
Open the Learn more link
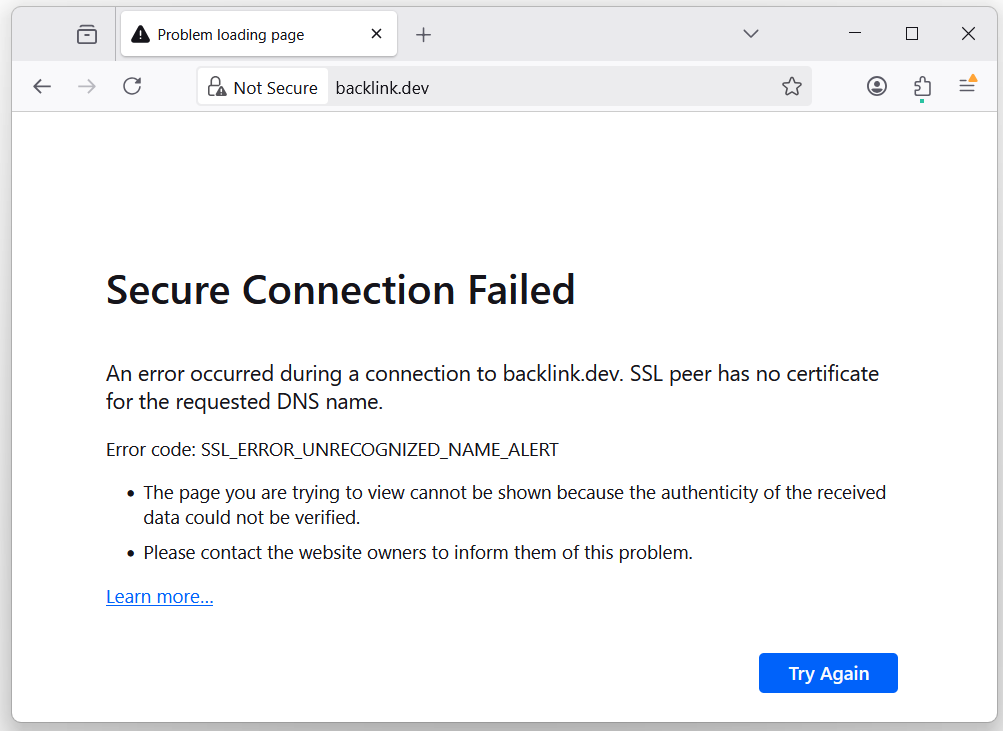click(158, 596)
